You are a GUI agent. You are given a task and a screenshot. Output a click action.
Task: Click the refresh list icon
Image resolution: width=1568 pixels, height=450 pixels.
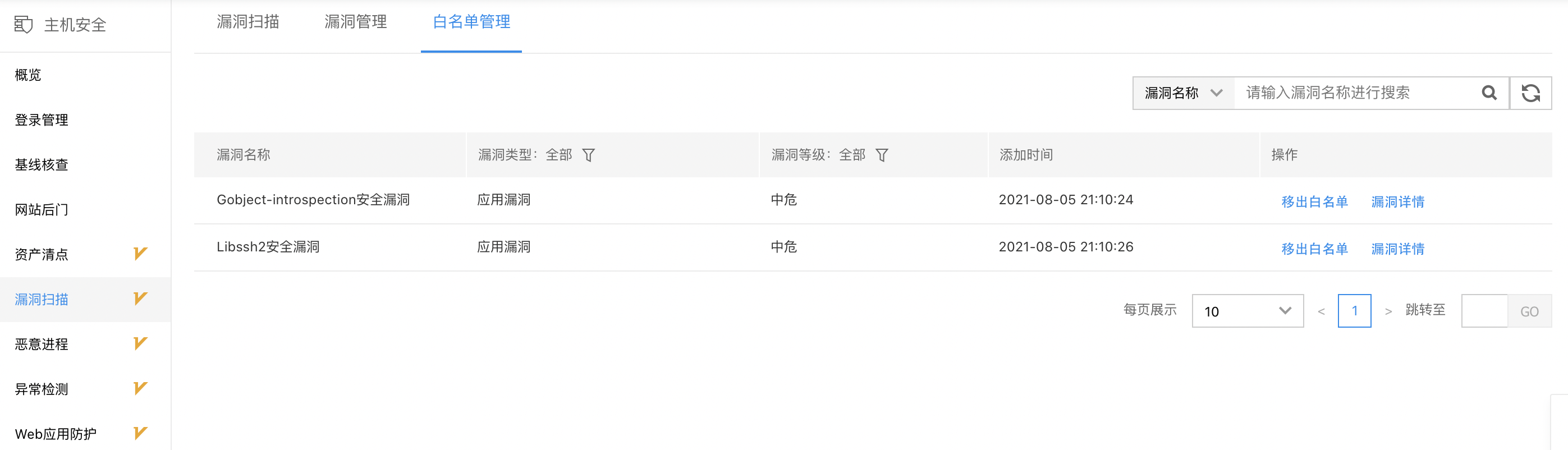point(1531,93)
